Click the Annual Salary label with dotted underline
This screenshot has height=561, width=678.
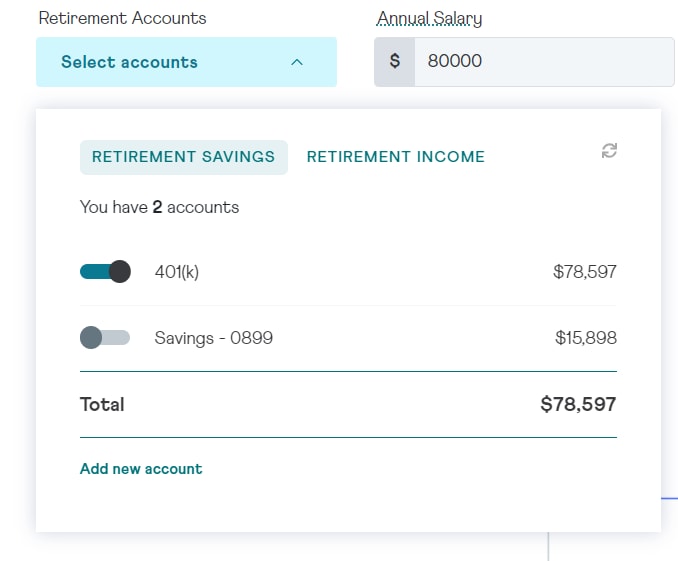pyautogui.click(x=429, y=19)
